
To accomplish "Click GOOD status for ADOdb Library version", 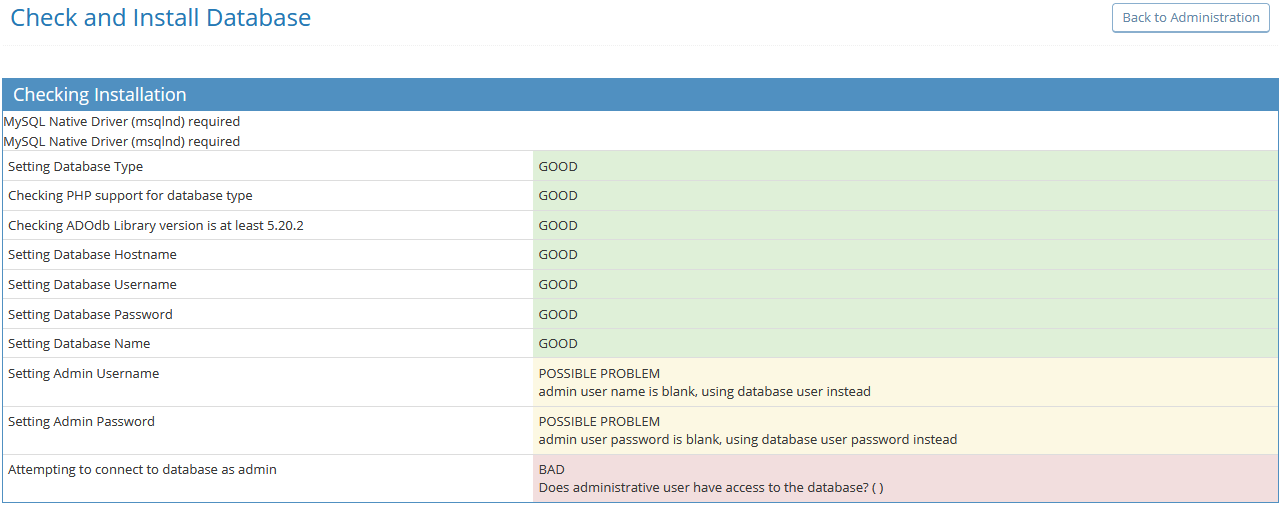I will point(558,226).
